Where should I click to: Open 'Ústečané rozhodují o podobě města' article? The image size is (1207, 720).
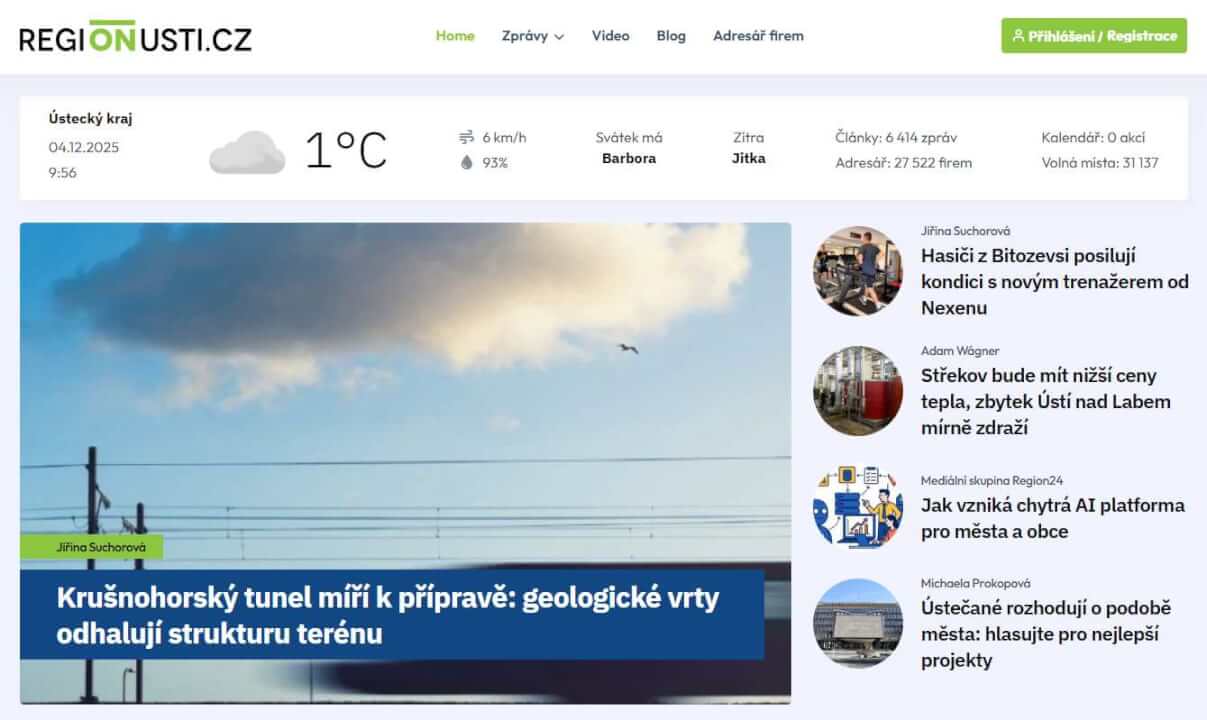pos(1048,634)
